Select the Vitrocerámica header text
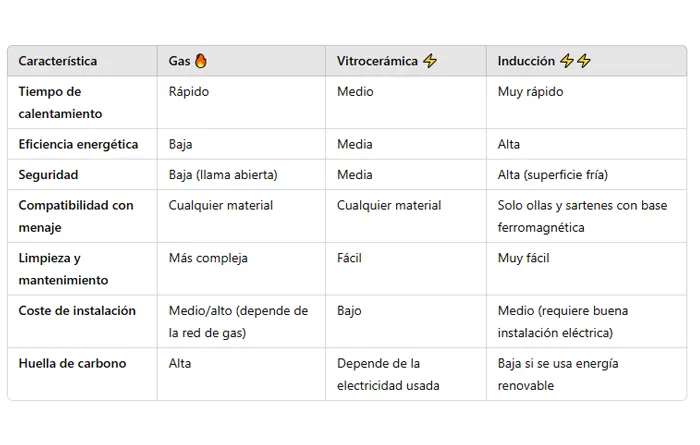Viewport: 700px width, 445px height. point(377,61)
